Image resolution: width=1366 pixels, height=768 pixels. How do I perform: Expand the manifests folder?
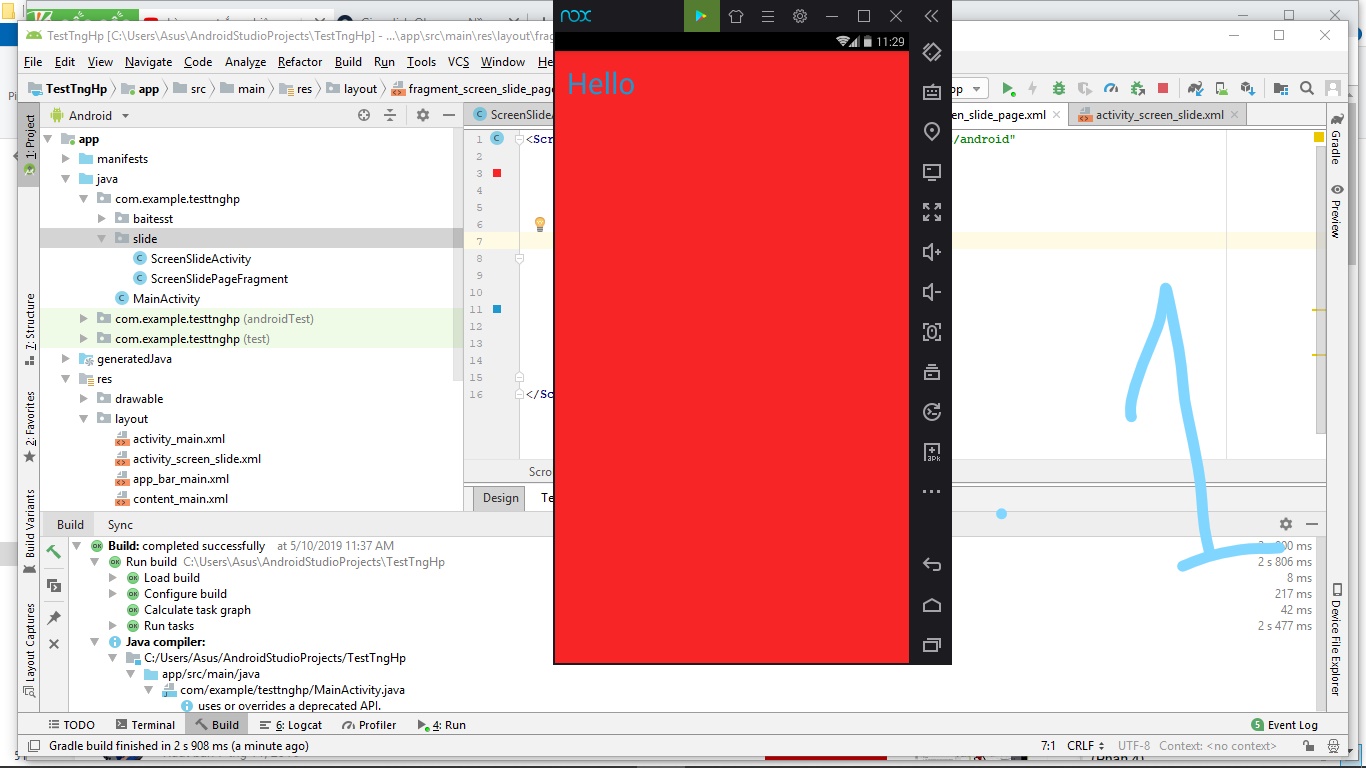tap(66, 159)
